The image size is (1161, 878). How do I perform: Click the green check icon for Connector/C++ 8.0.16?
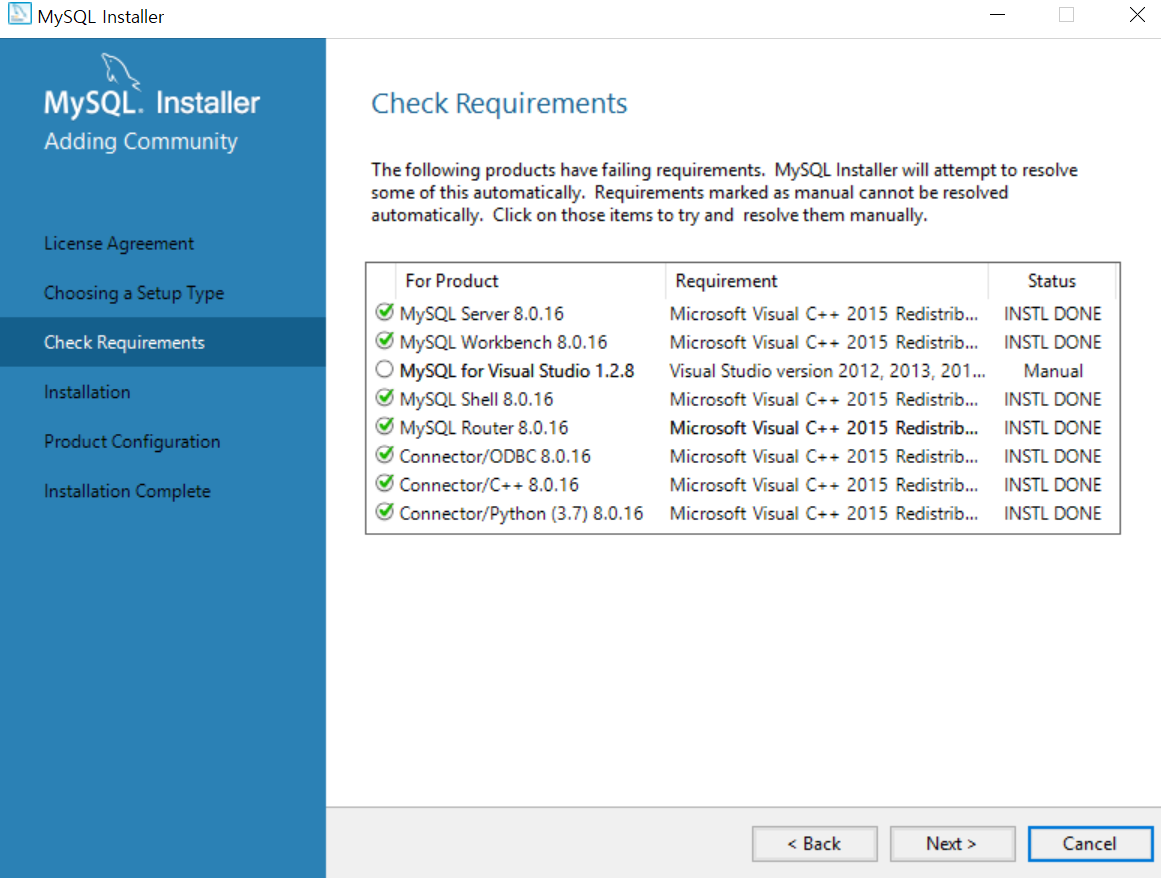click(x=384, y=483)
